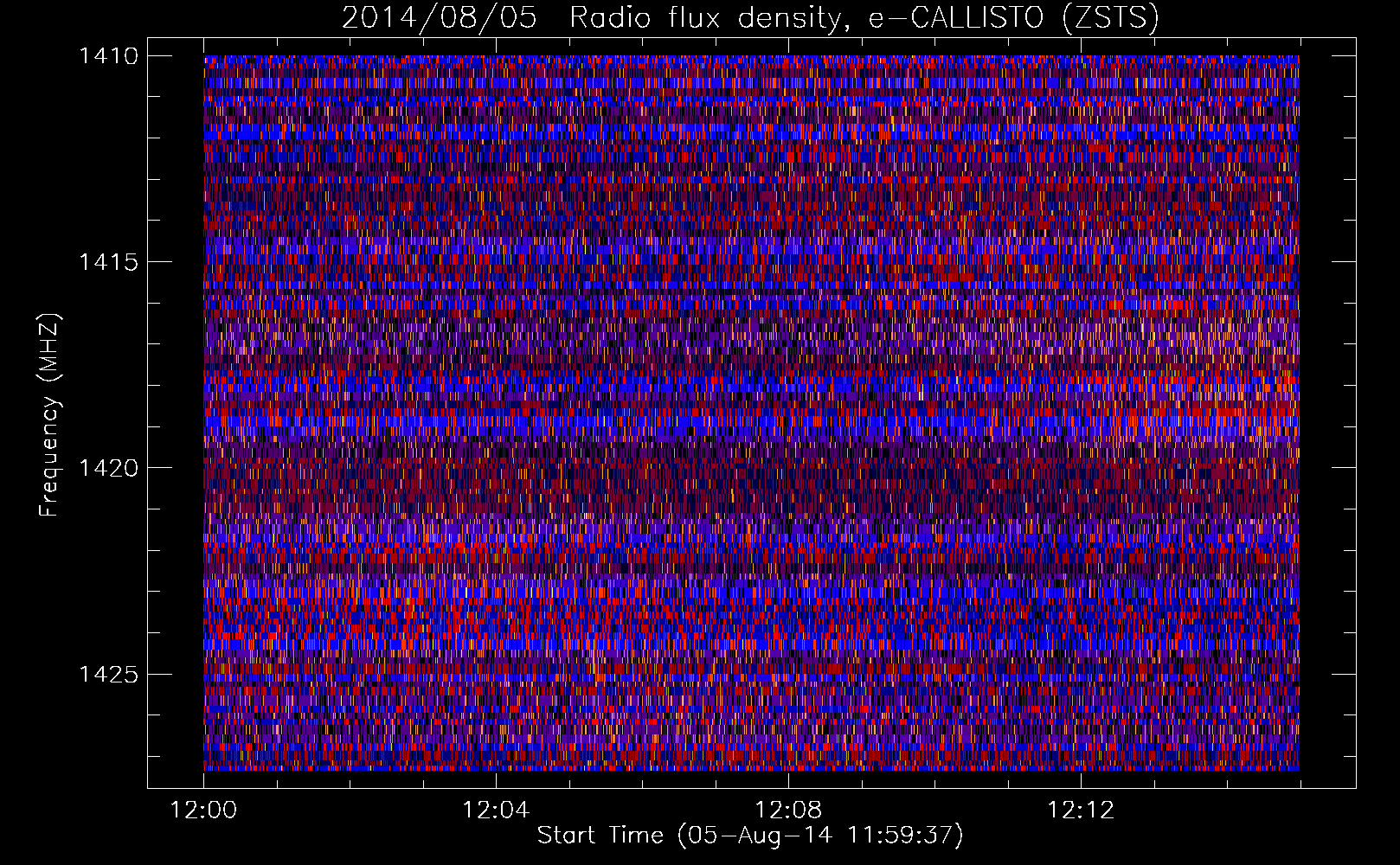Click the "Start Time (05-Aug-14 11:59:37)" label
Image resolution: width=1400 pixels, height=865 pixels.
click(750, 836)
